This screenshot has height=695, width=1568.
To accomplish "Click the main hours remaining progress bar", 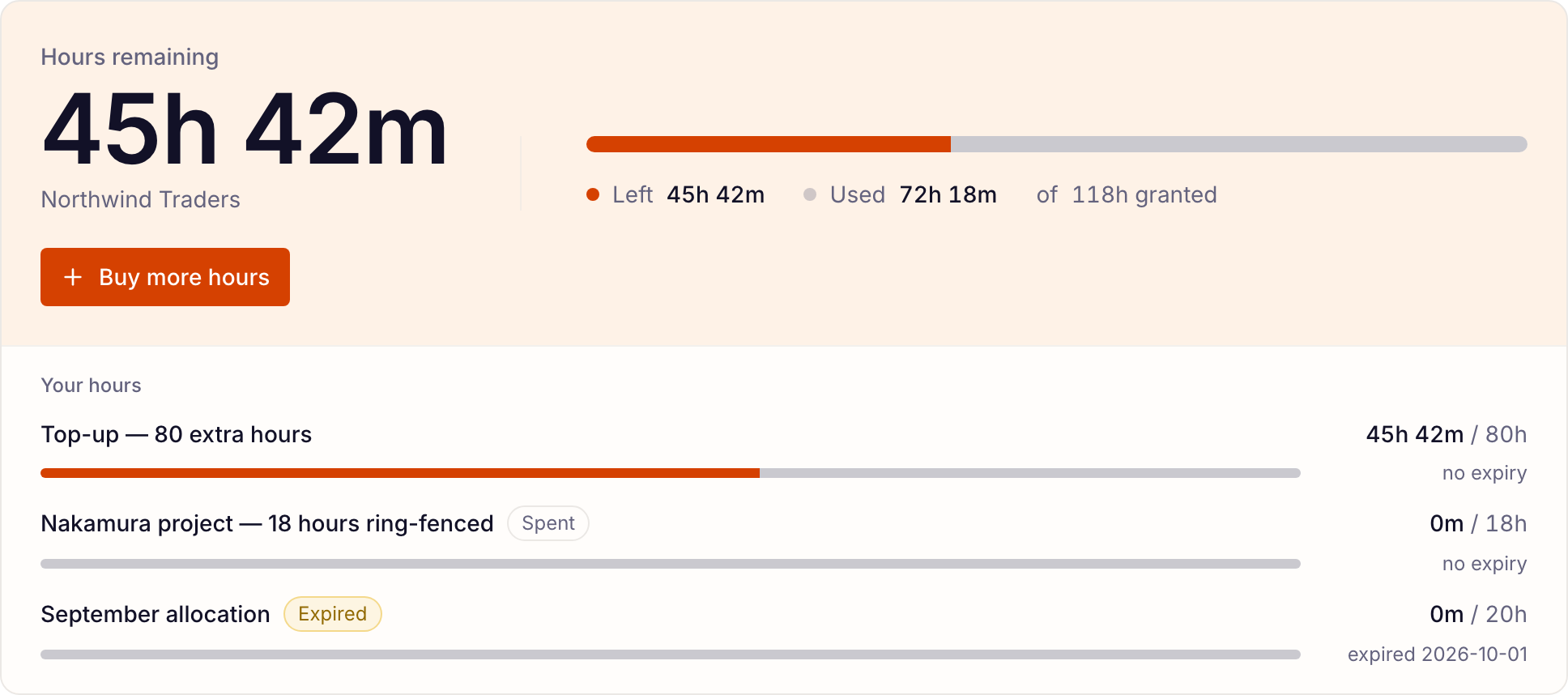I will 1057,144.
